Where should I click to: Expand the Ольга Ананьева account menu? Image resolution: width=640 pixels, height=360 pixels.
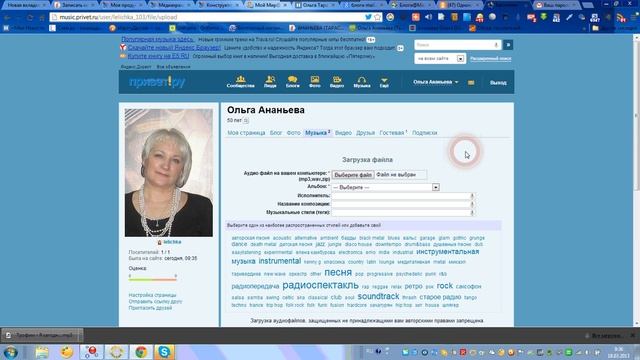pos(435,82)
